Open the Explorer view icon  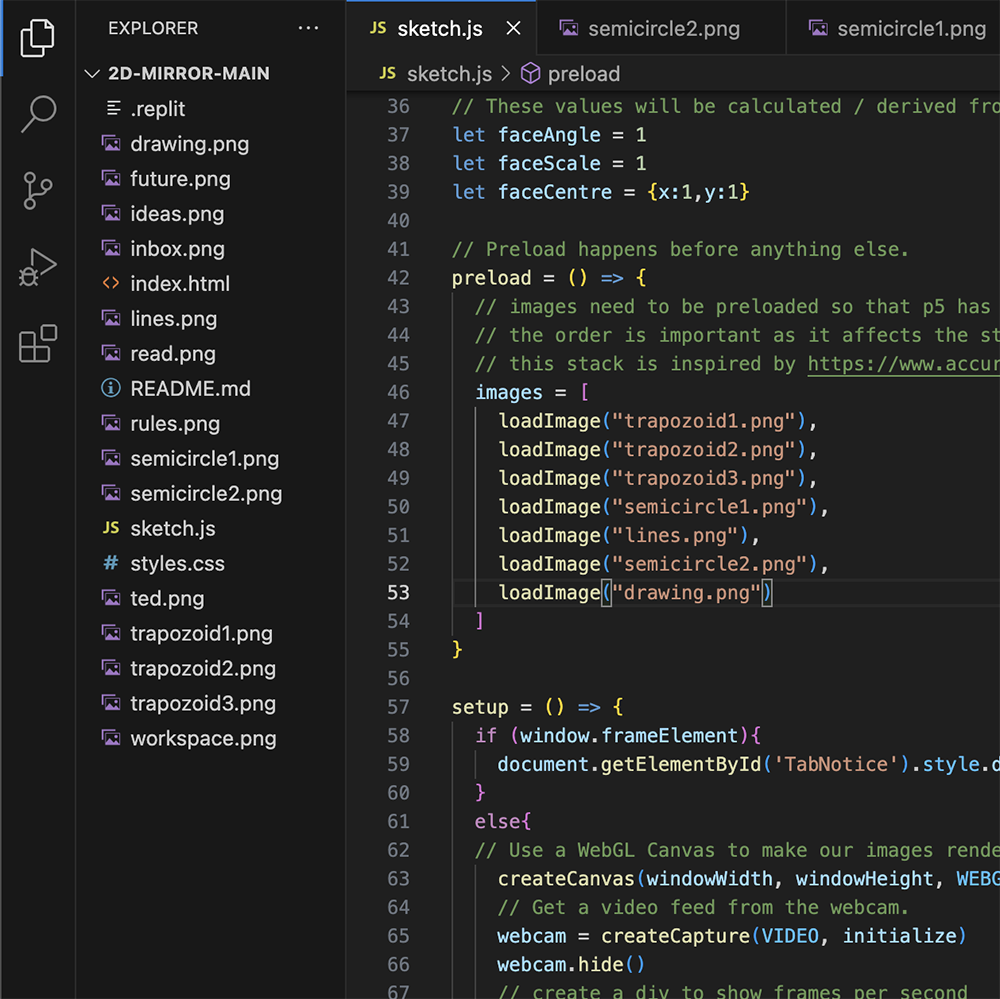(x=37, y=37)
